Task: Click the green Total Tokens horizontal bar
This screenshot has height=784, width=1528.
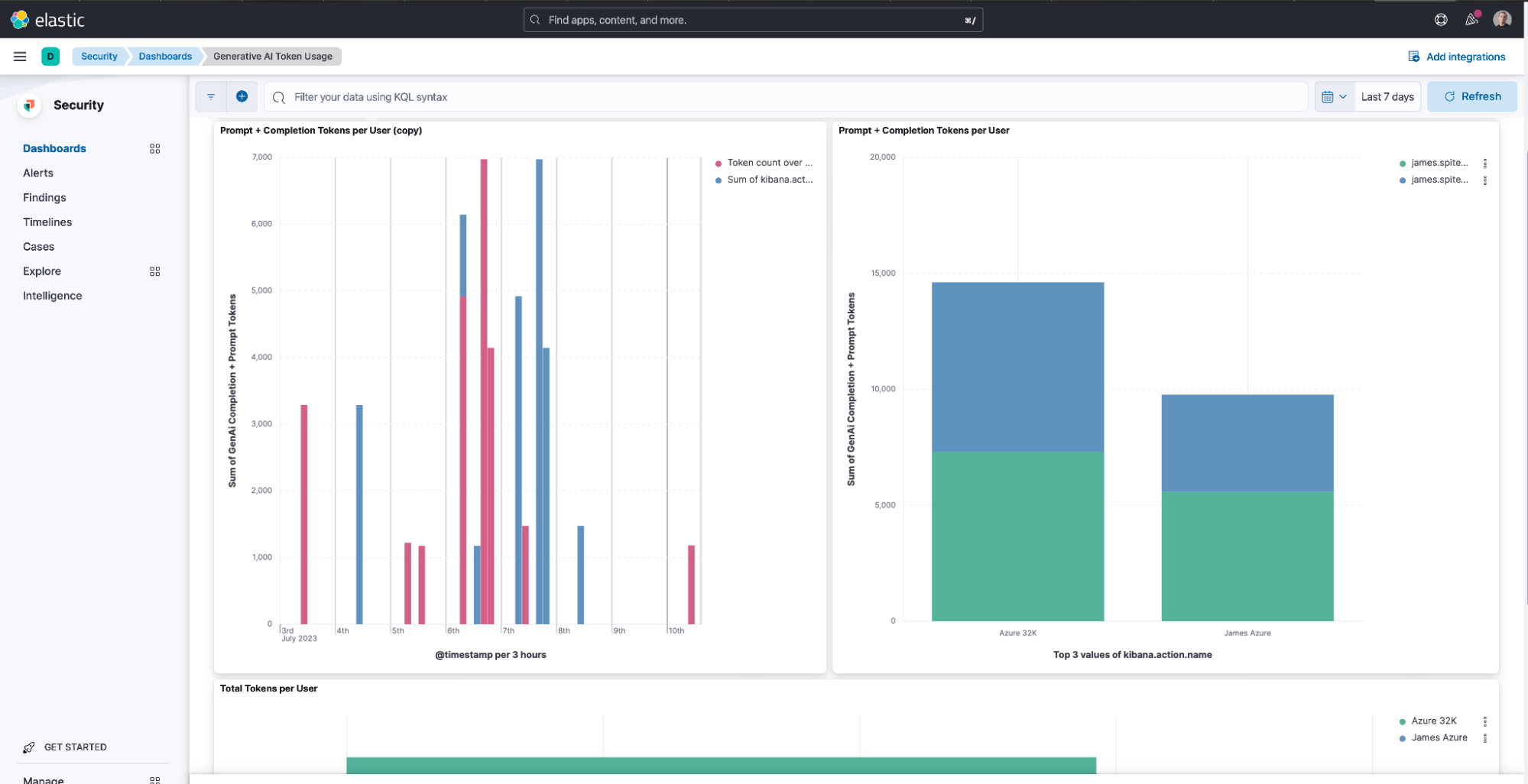Action: pyautogui.click(x=721, y=765)
